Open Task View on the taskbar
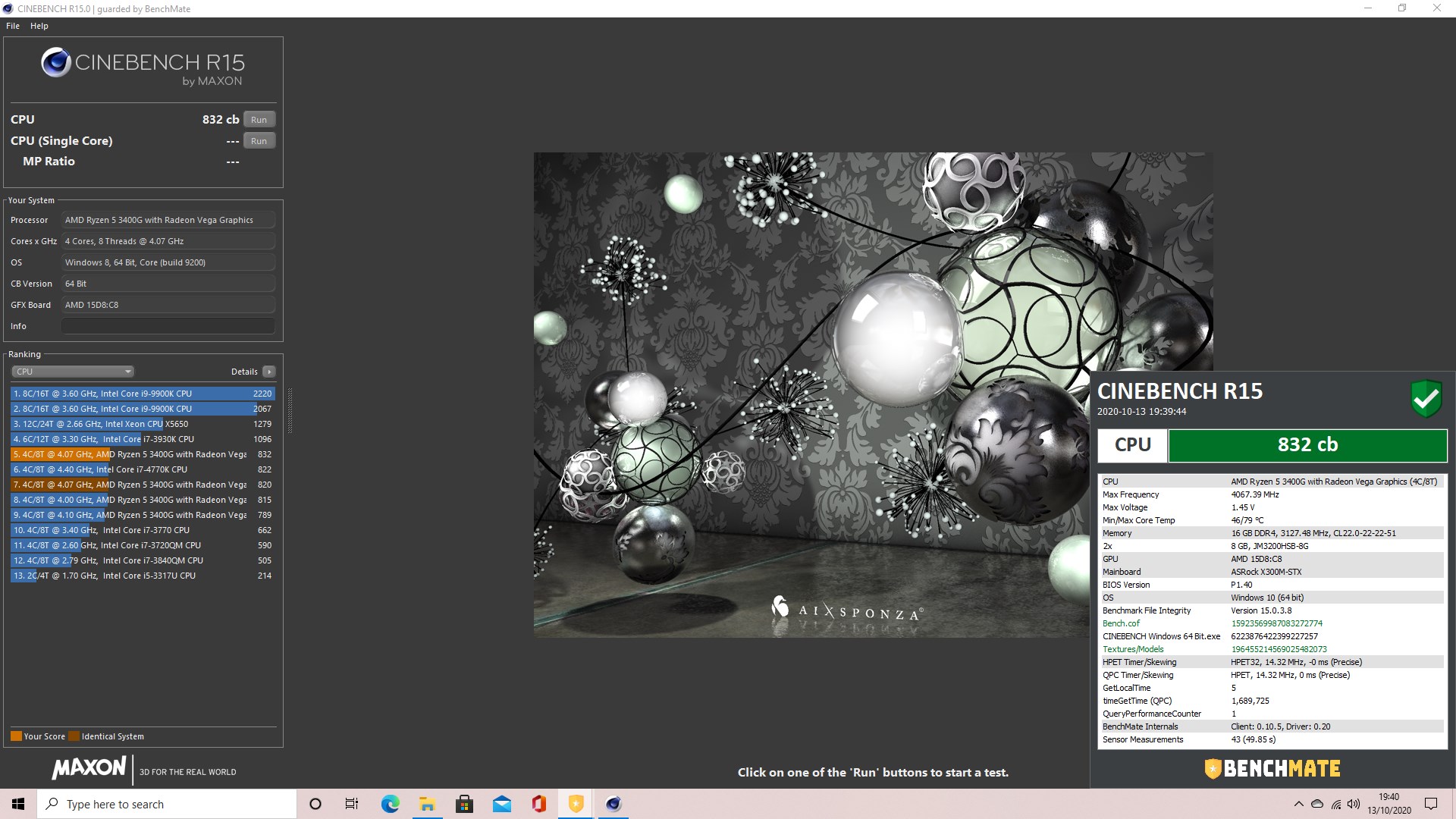The image size is (1456, 819). 352,804
